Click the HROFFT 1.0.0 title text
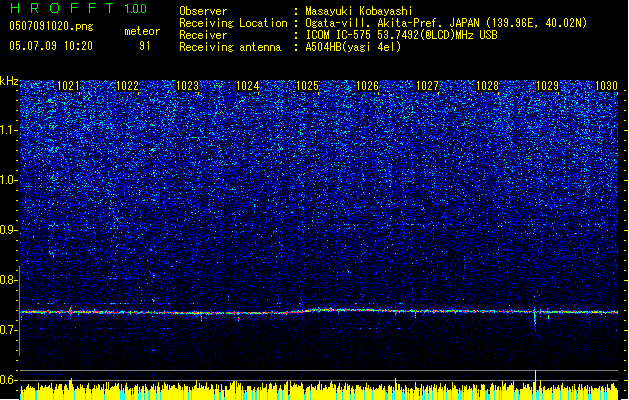 pyautogui.click(x=79, y=8)
